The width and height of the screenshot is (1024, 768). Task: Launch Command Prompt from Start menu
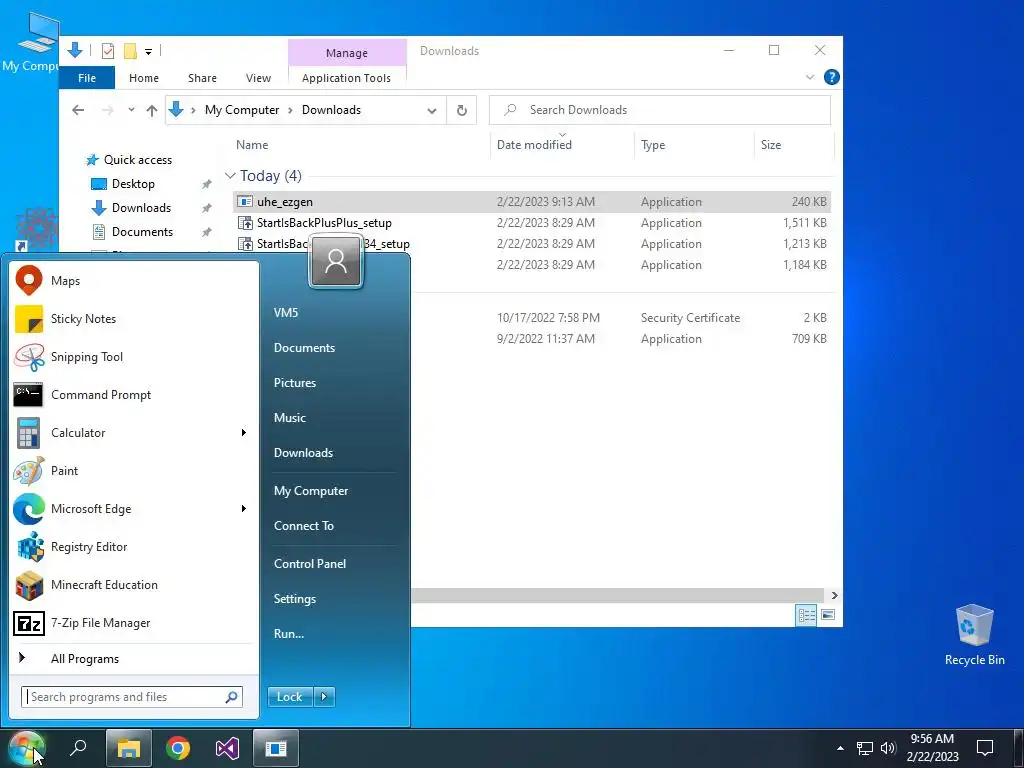click(134, 394)
